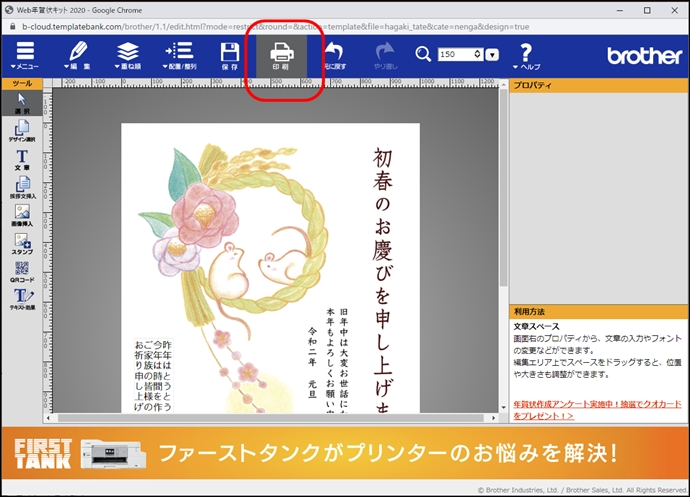Open the 重ね順 layer order menu
Screen dimensions: 690x497
pos(128,55)
